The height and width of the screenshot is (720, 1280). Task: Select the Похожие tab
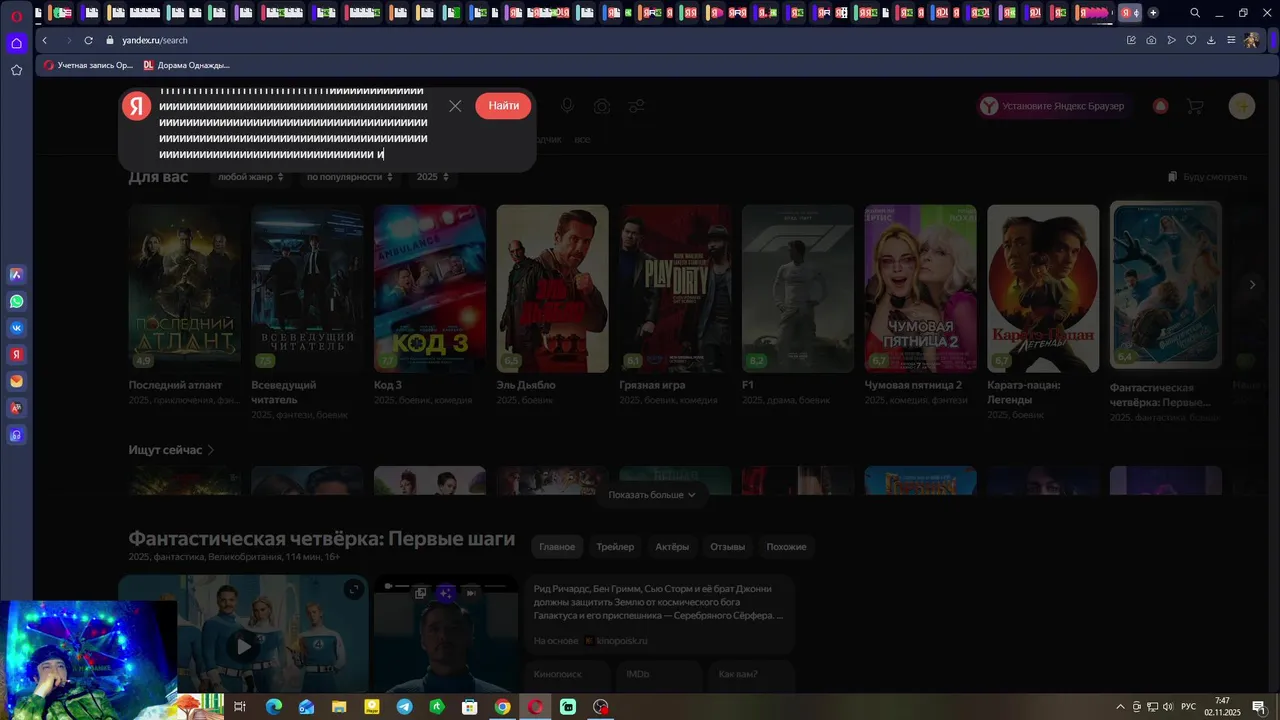(x=787, y=547)
